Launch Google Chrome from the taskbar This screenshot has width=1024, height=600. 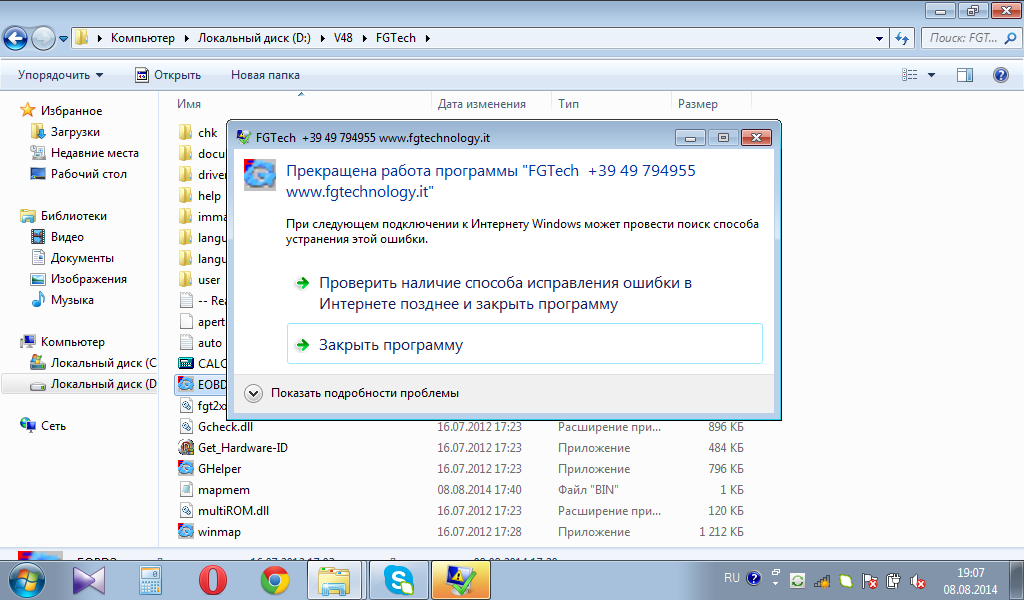pyautogui.click(x=275, y=580)
